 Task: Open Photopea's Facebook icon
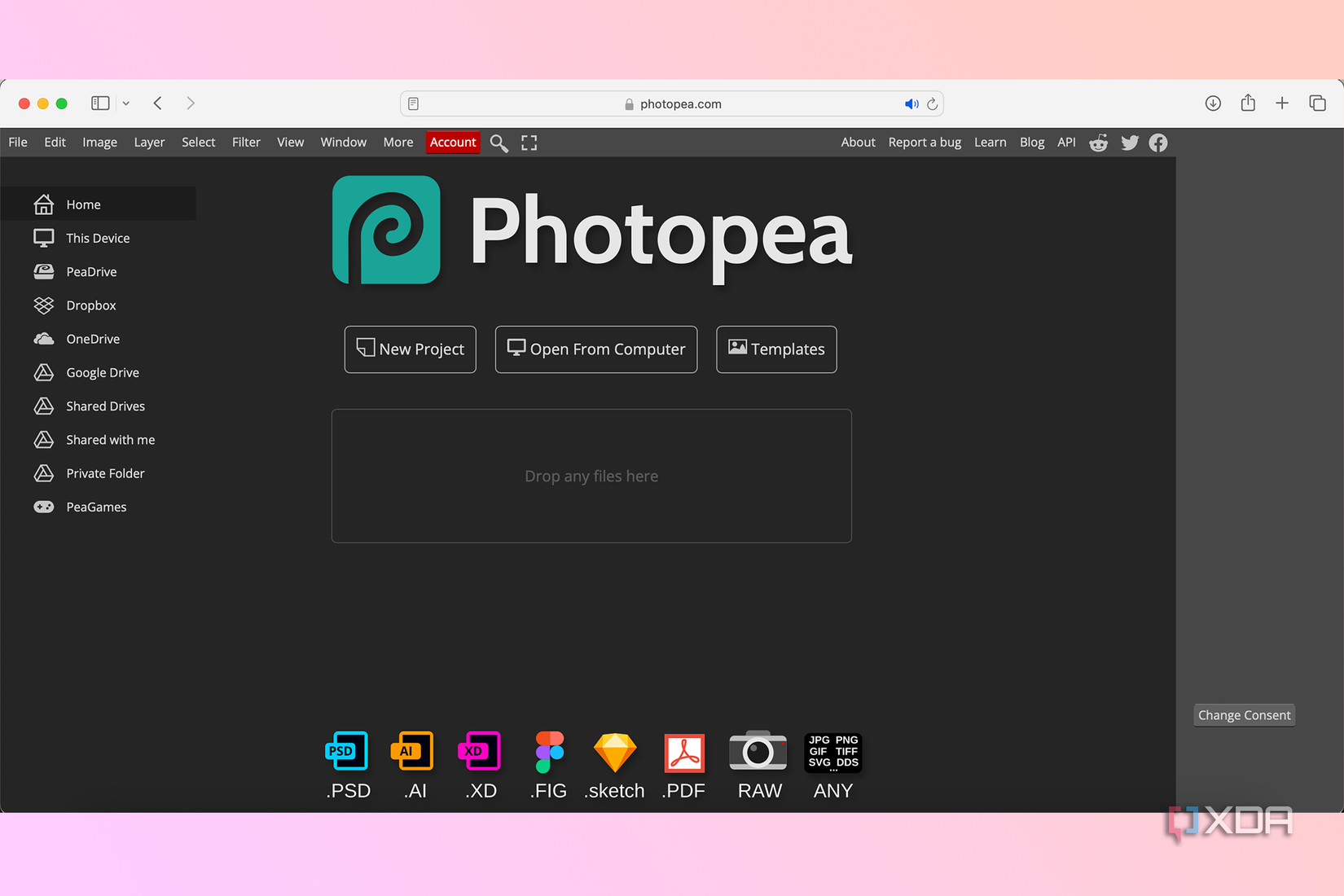[x=1158, y=143]
